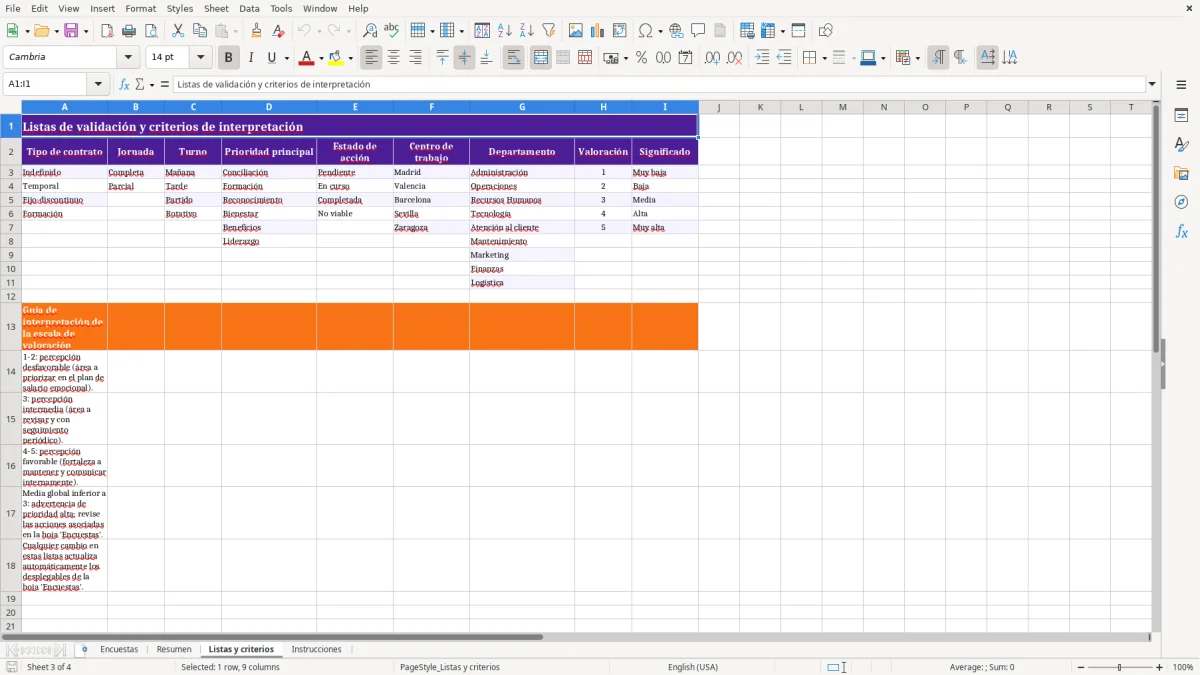Switch to Resumen sheet tab
The image size is (1200, 675).
(173, 649)
